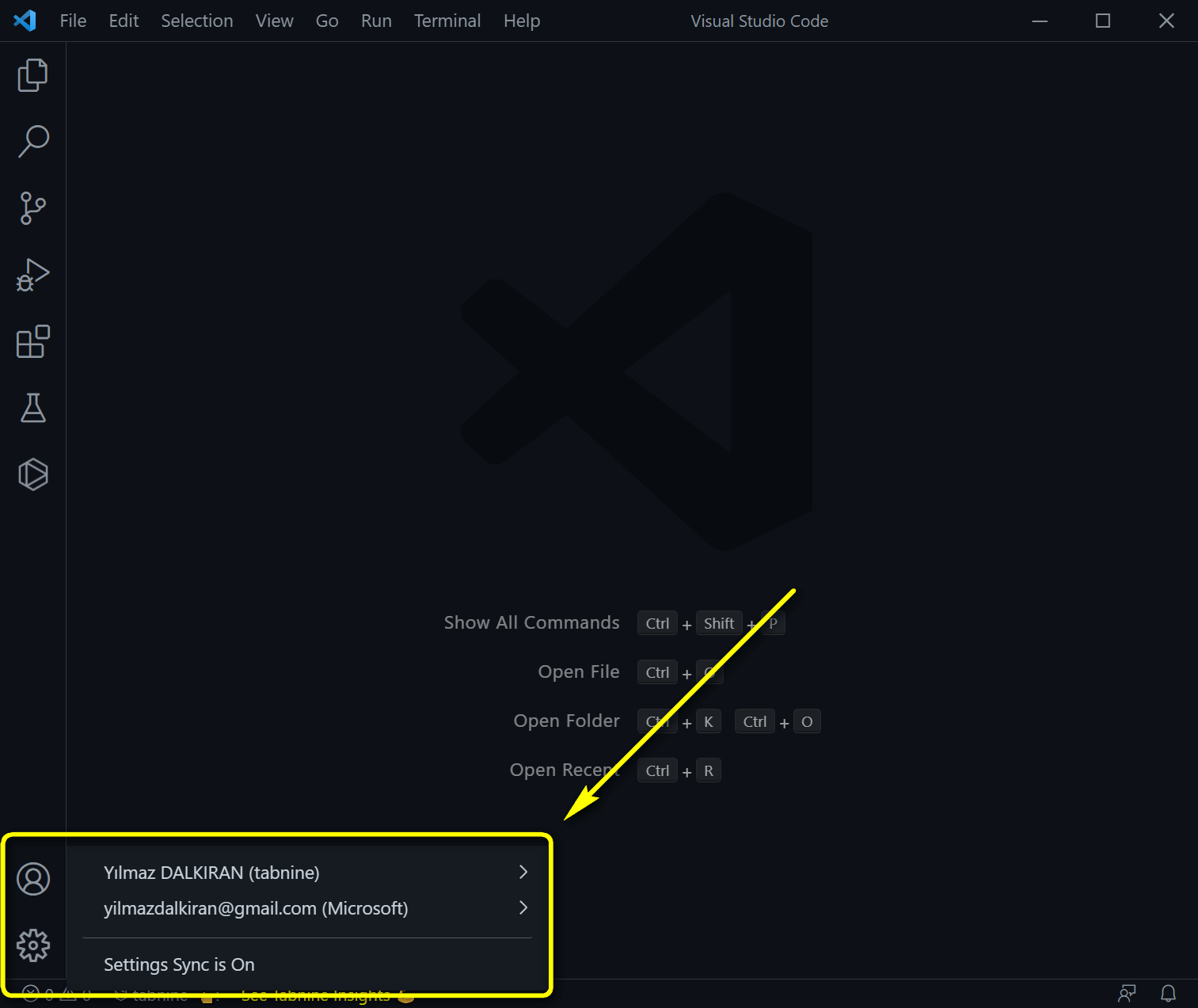
Task: Open the Terminal menu
Action: pyautogui.click(x=447, y=21)
